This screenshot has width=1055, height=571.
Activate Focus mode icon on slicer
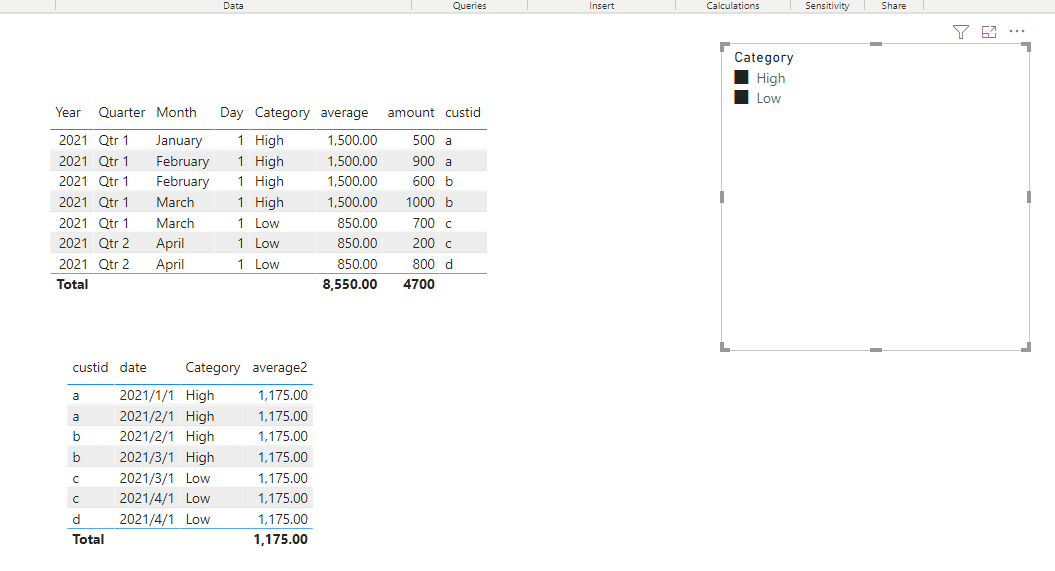pyautogui.click(x=989, y=32)
